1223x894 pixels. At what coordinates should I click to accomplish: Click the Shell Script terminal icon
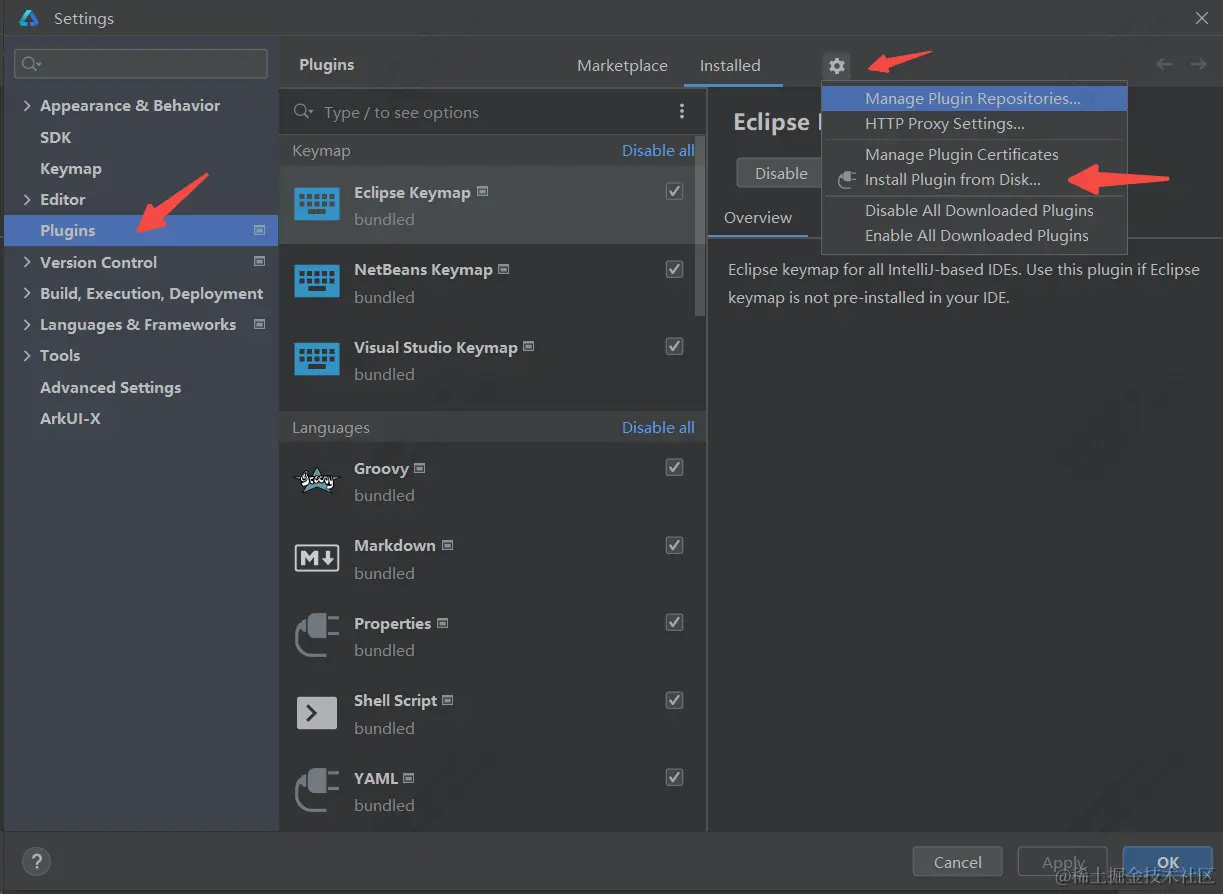pos(317,713)
